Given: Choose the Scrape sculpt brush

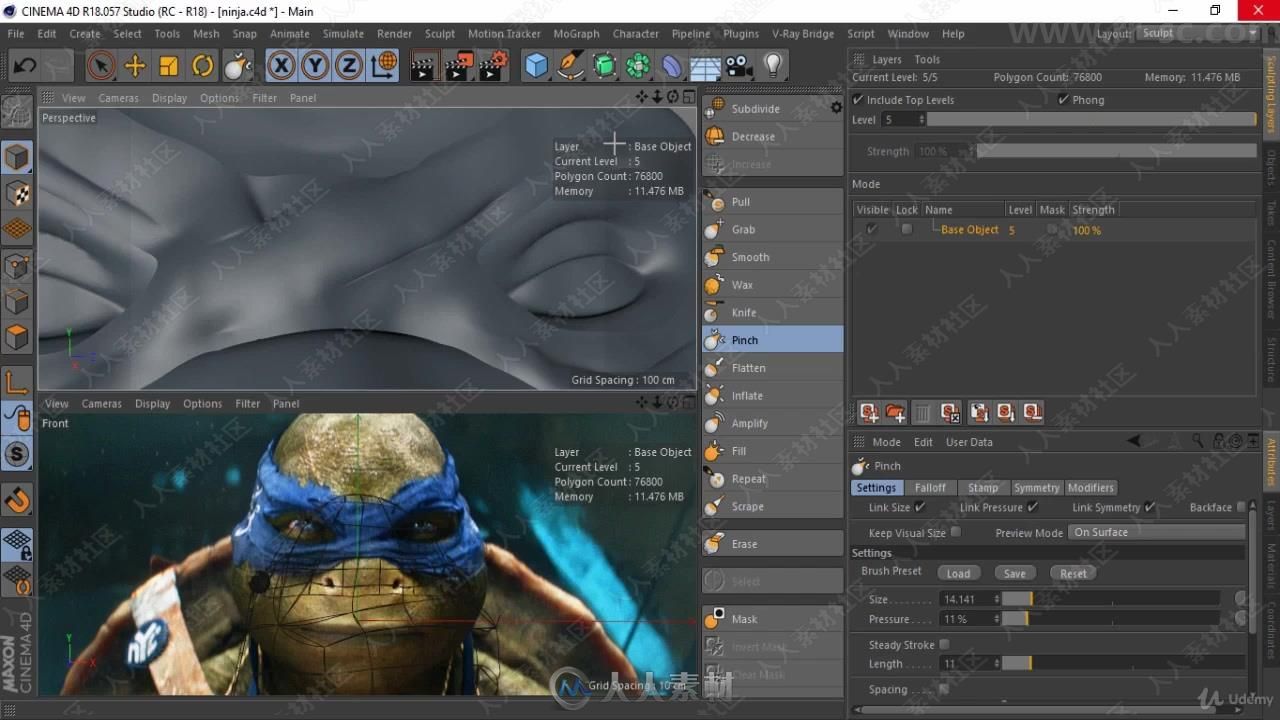Looking at the screenshot, I should coord(773,506).
